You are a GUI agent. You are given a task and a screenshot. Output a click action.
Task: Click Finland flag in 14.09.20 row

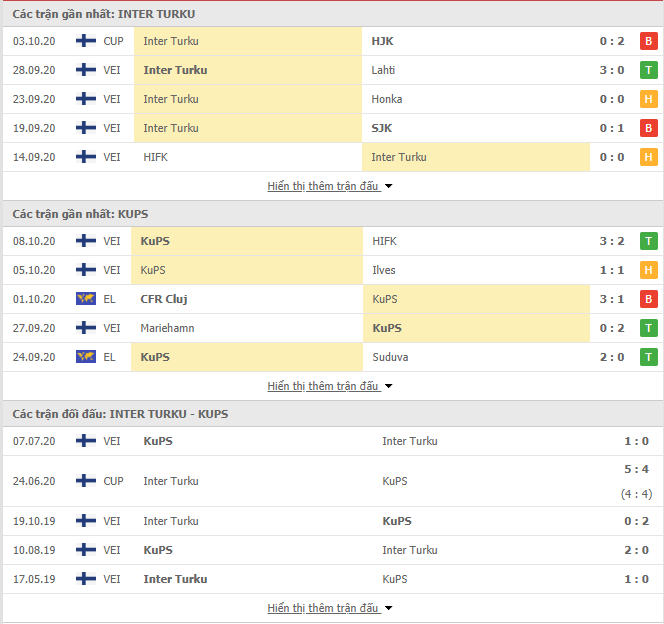pos(86,157)
